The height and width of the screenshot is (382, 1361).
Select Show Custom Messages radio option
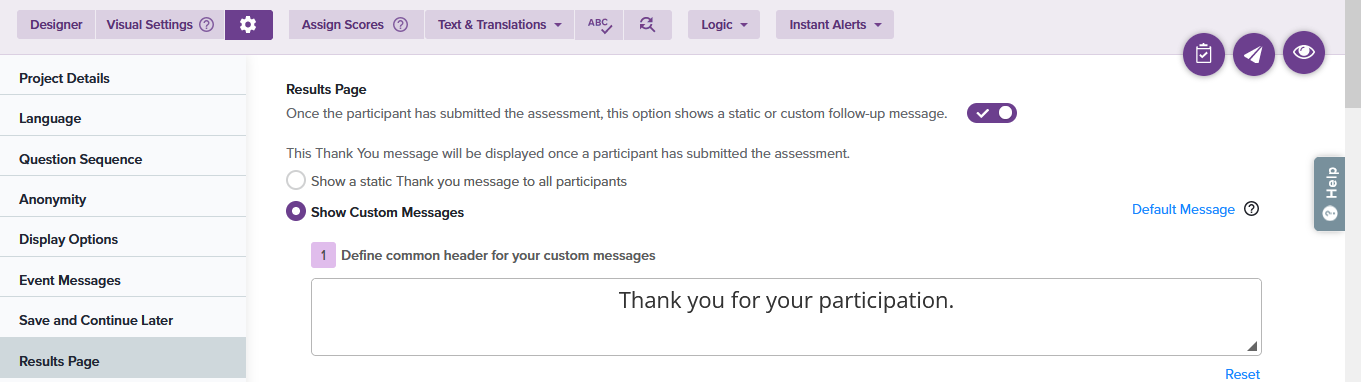(x=296, y=212)
